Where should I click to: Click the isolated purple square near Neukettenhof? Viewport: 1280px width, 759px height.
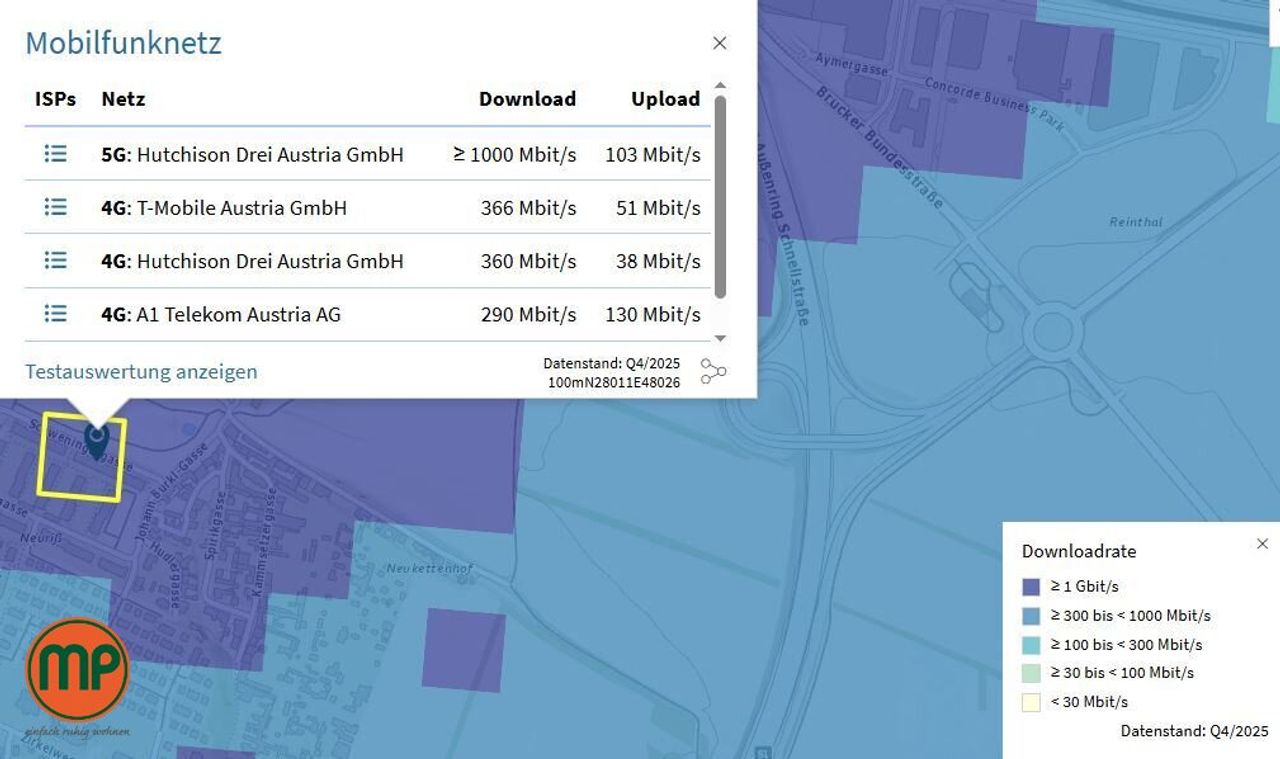(x=463, y=650)
